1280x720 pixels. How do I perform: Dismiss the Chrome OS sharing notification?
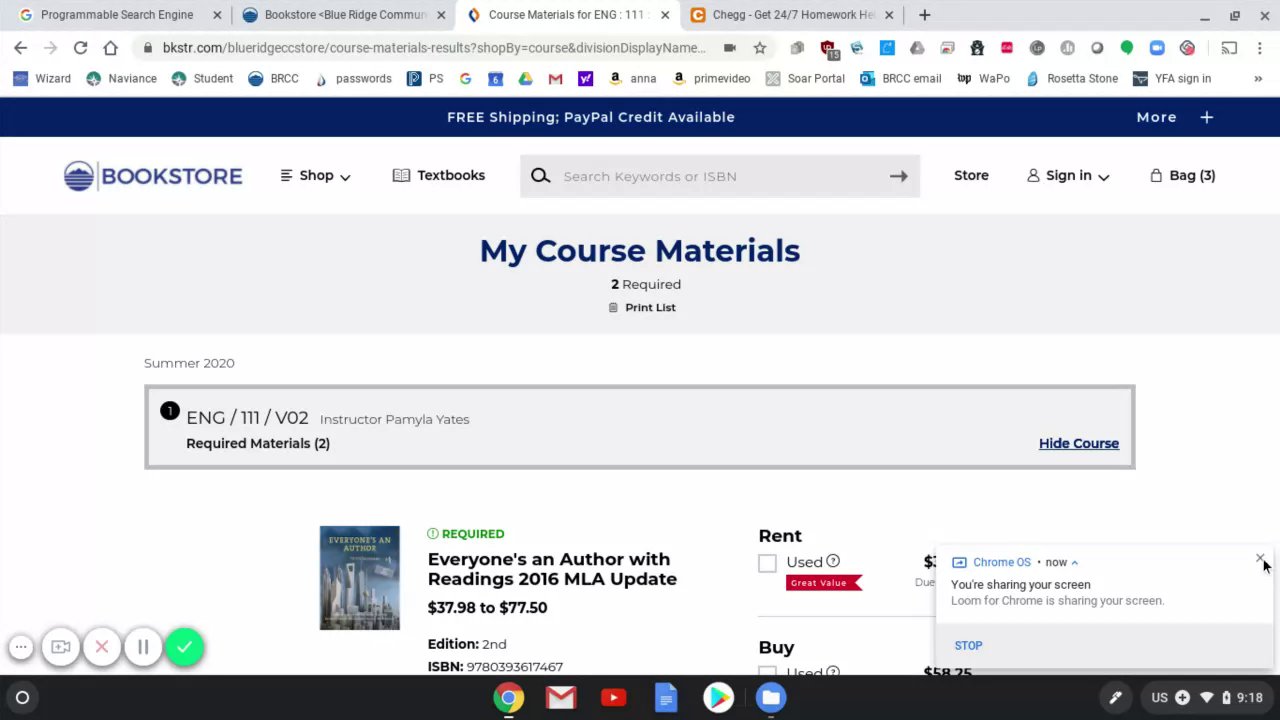(1260, 558)
